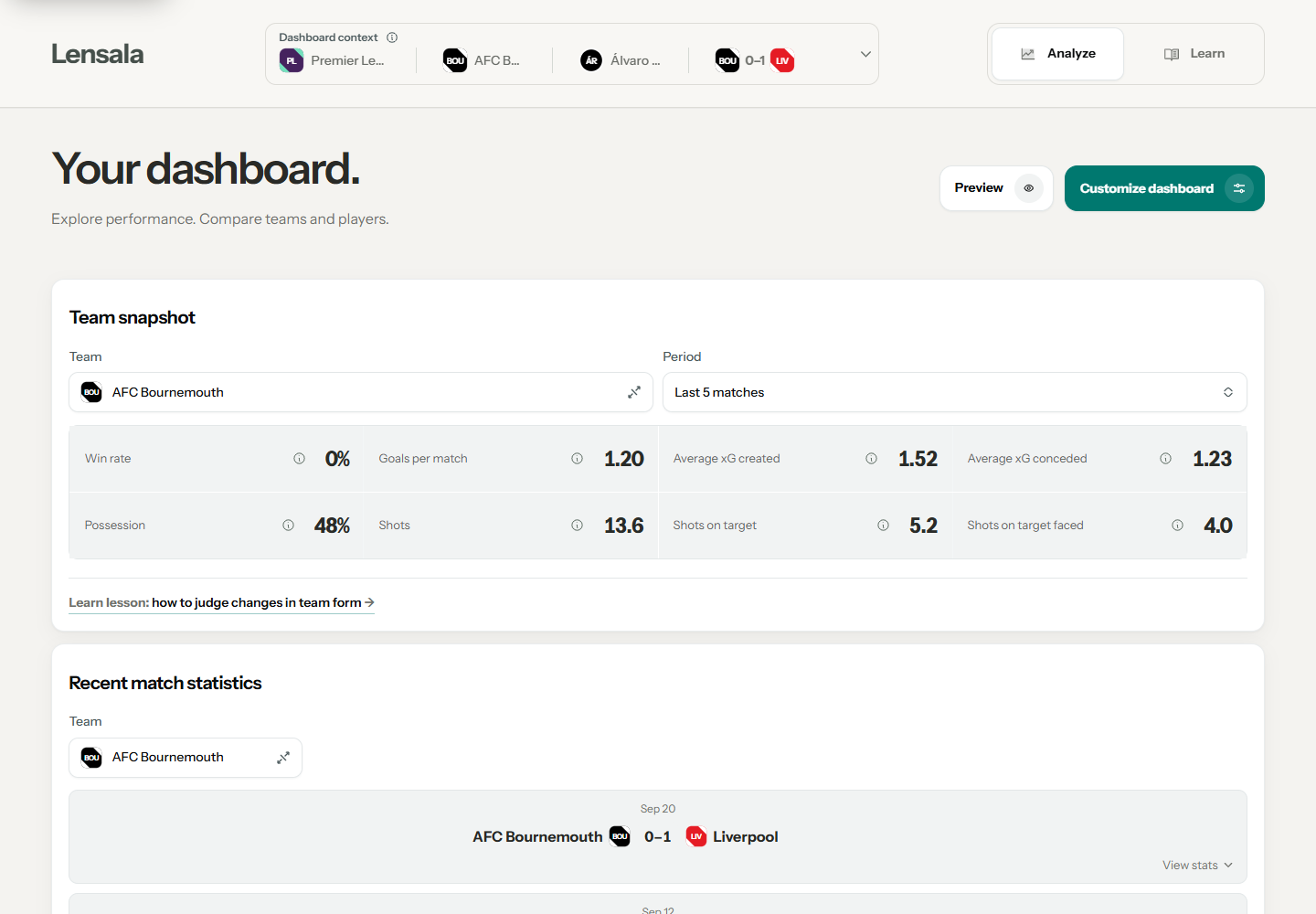Open Team snapshot team selector
The width and height of the screenshot is (1316, 914).
click(361, 392)
